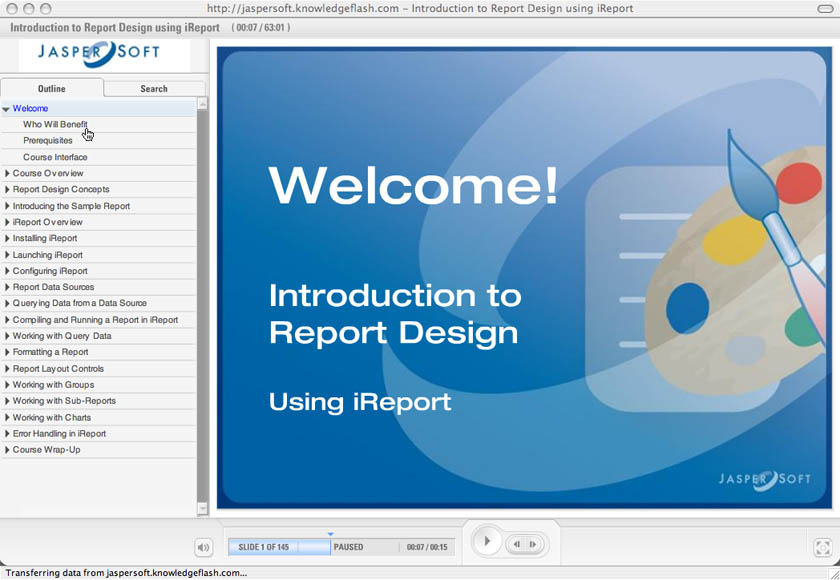Click the volume speaker icon
This screenshot has height=580, width=840.
point(204,547)
